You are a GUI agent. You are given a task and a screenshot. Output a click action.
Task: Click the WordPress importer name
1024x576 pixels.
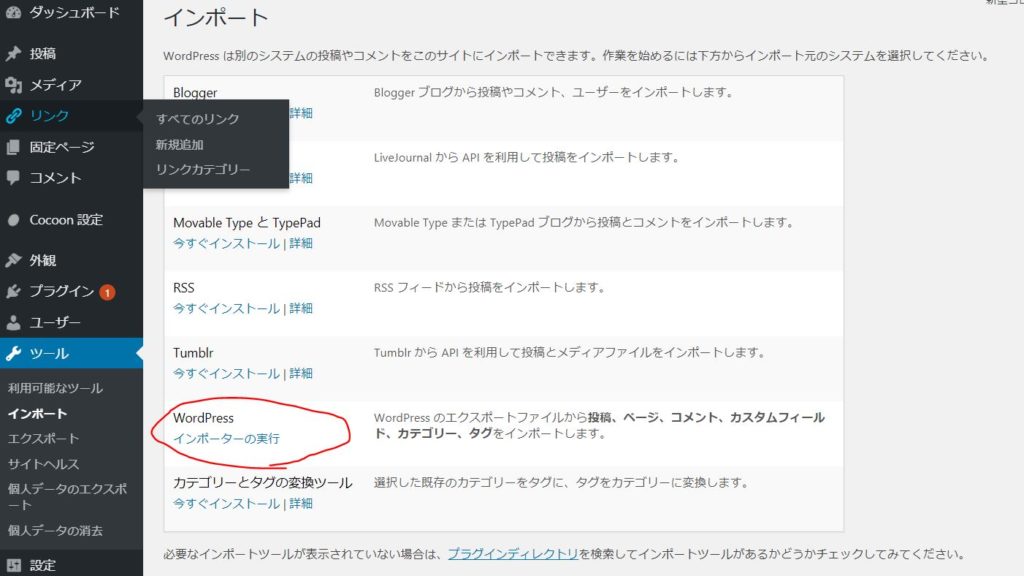203,418
